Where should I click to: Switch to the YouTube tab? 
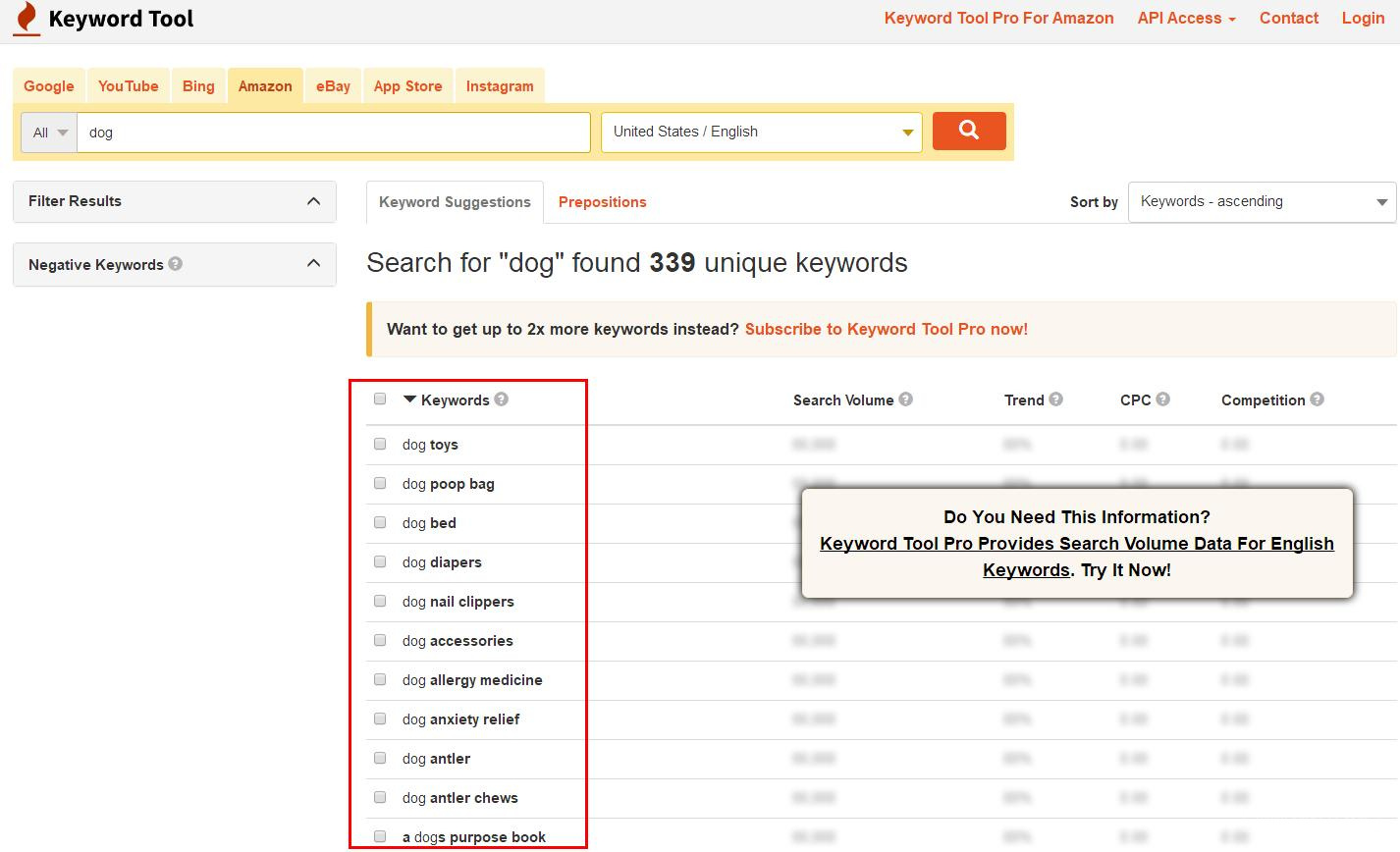(128, 86)
